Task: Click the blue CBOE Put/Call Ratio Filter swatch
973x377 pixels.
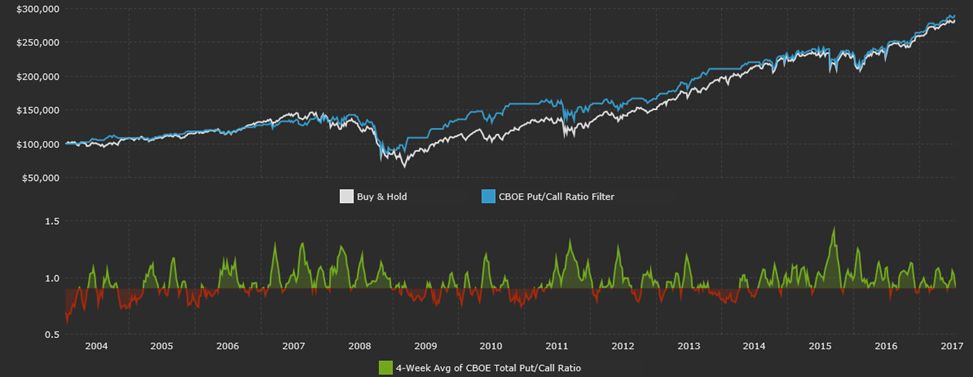Action: 488,197
